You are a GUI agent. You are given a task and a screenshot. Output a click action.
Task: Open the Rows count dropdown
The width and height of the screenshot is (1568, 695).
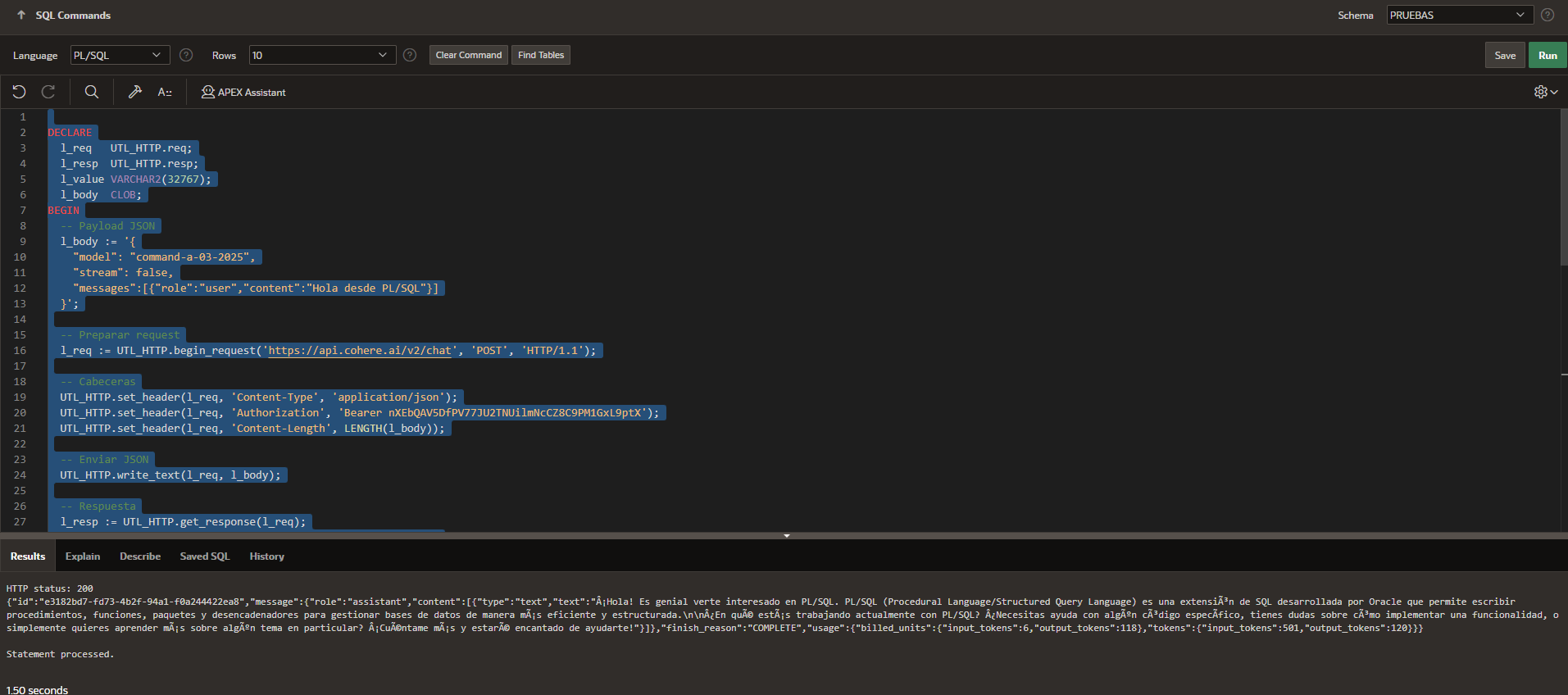322,55
